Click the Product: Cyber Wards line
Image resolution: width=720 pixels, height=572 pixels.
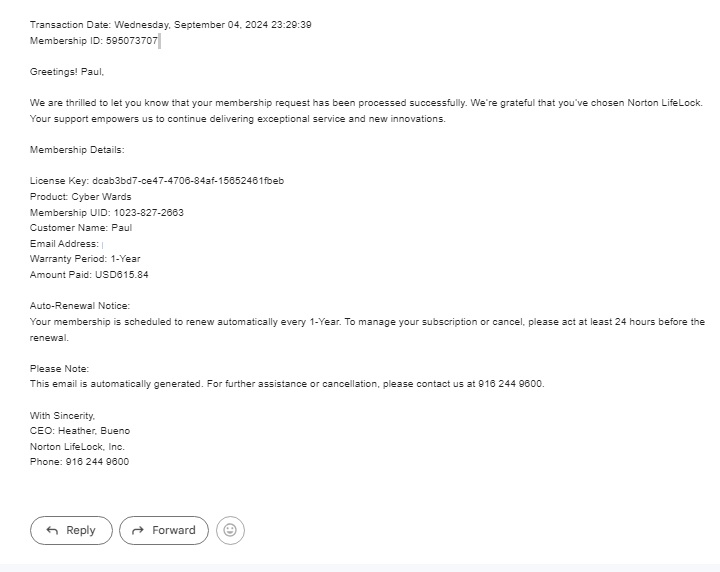(80, 197)
